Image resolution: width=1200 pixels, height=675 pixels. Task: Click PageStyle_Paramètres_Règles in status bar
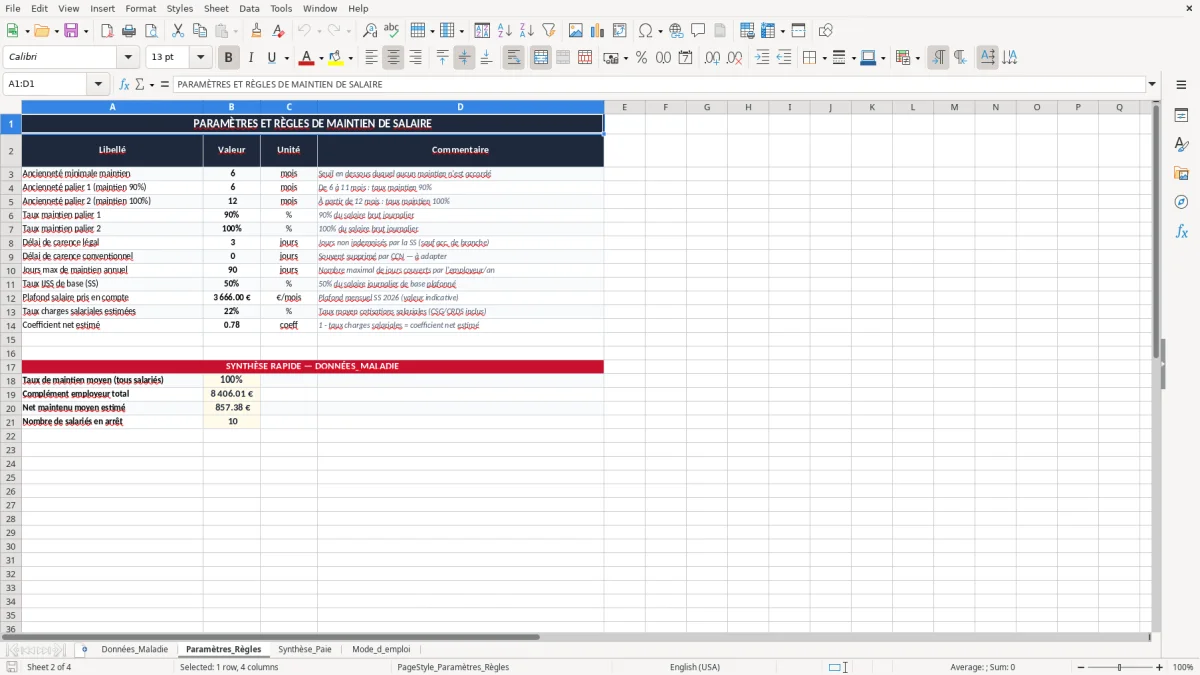(453, 667)
